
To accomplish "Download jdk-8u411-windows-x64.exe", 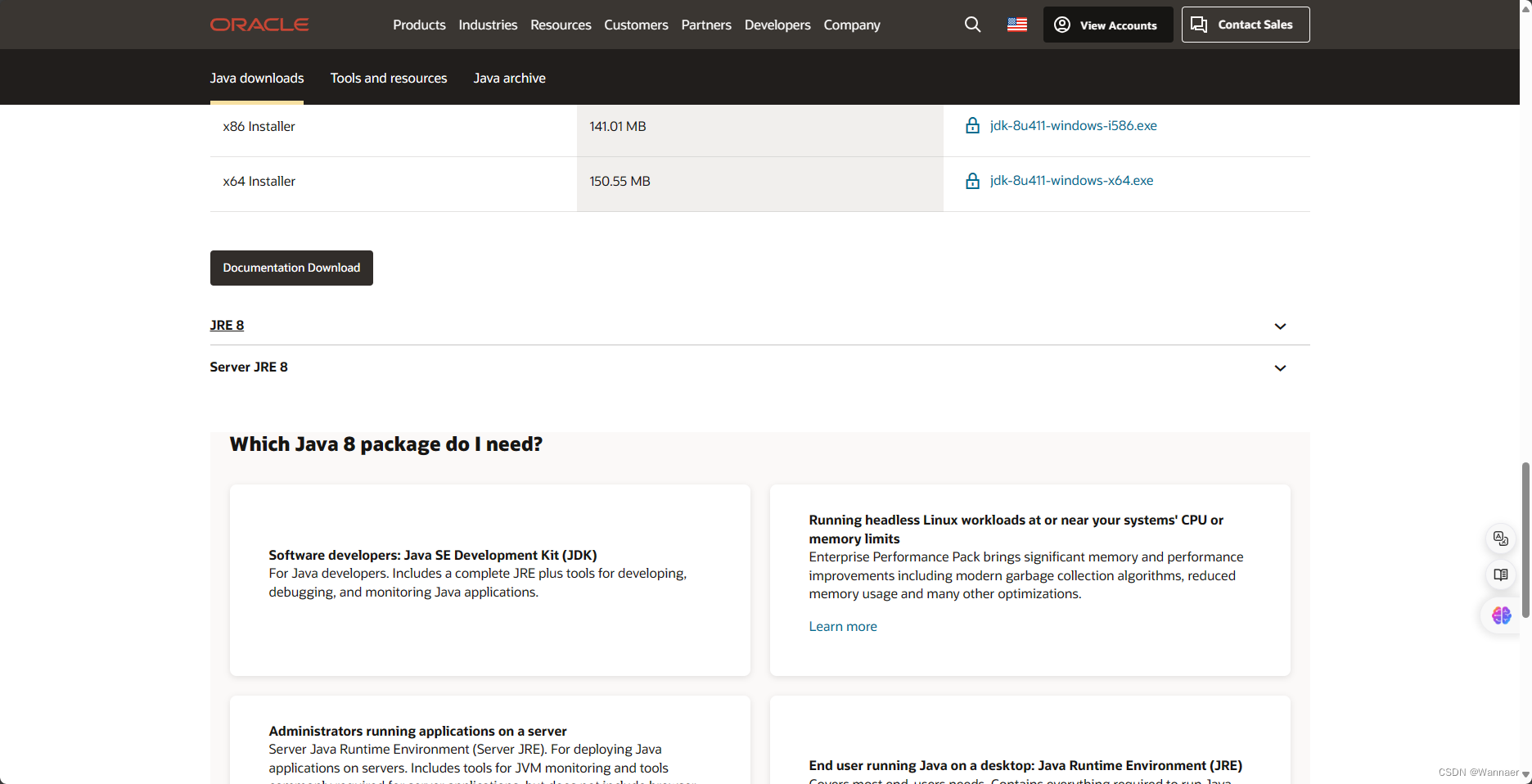I will click(1071, 180).
